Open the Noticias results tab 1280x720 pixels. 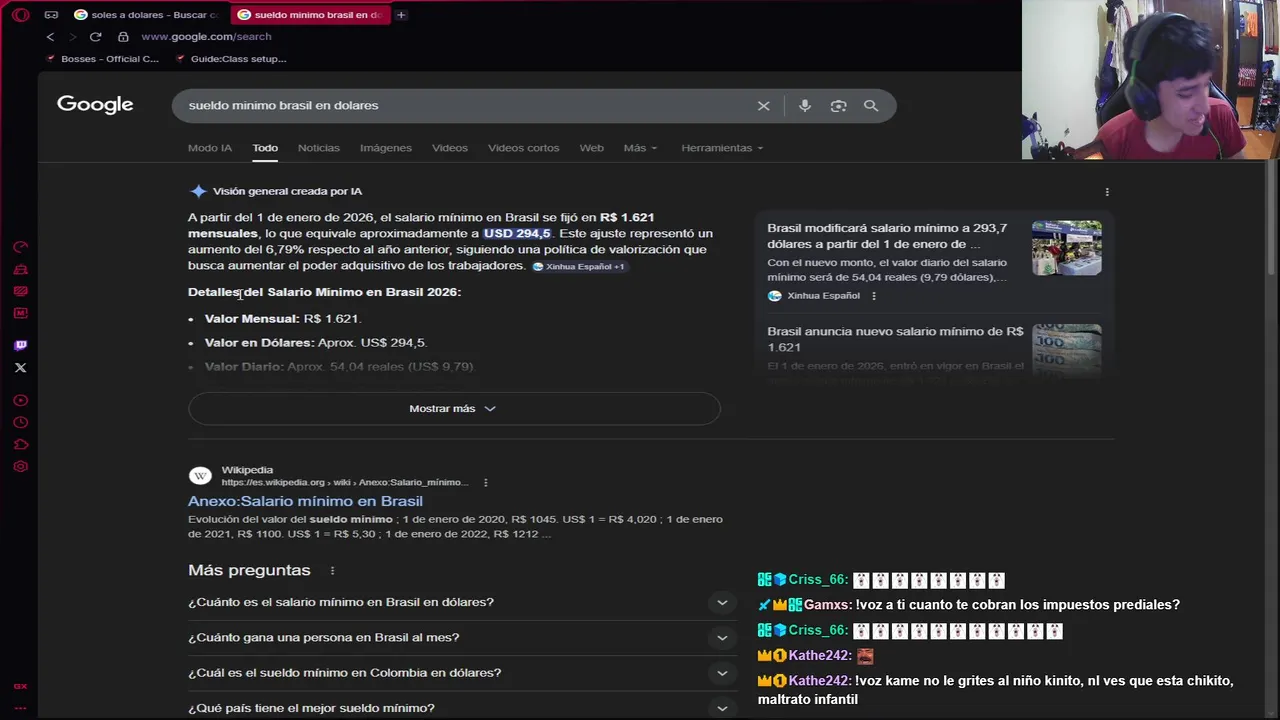[319, 148]
